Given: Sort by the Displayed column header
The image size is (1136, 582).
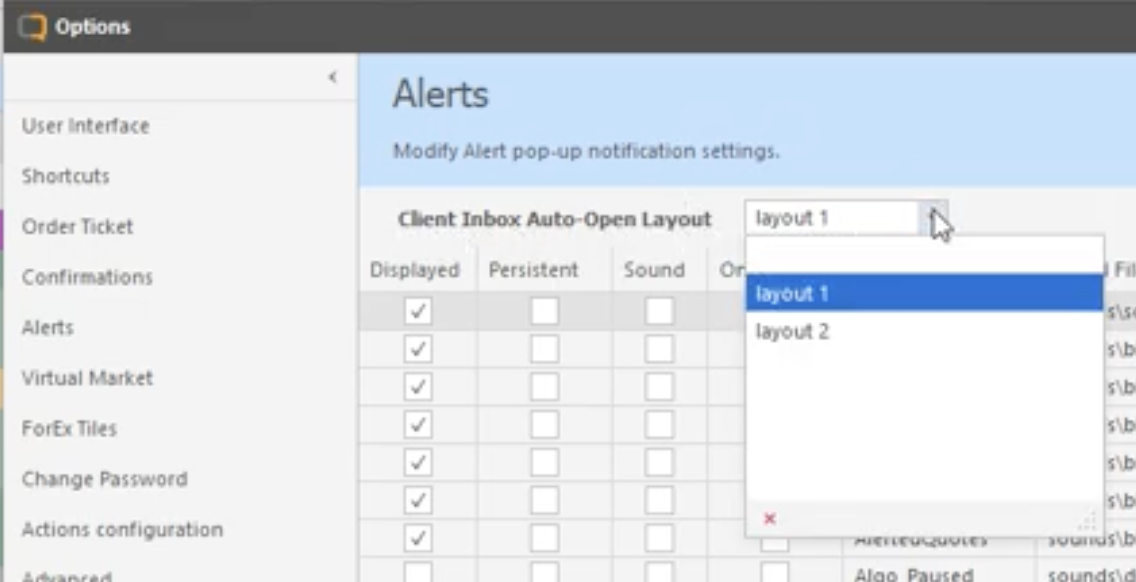Looking at the screenshot, I should [414, 270].
